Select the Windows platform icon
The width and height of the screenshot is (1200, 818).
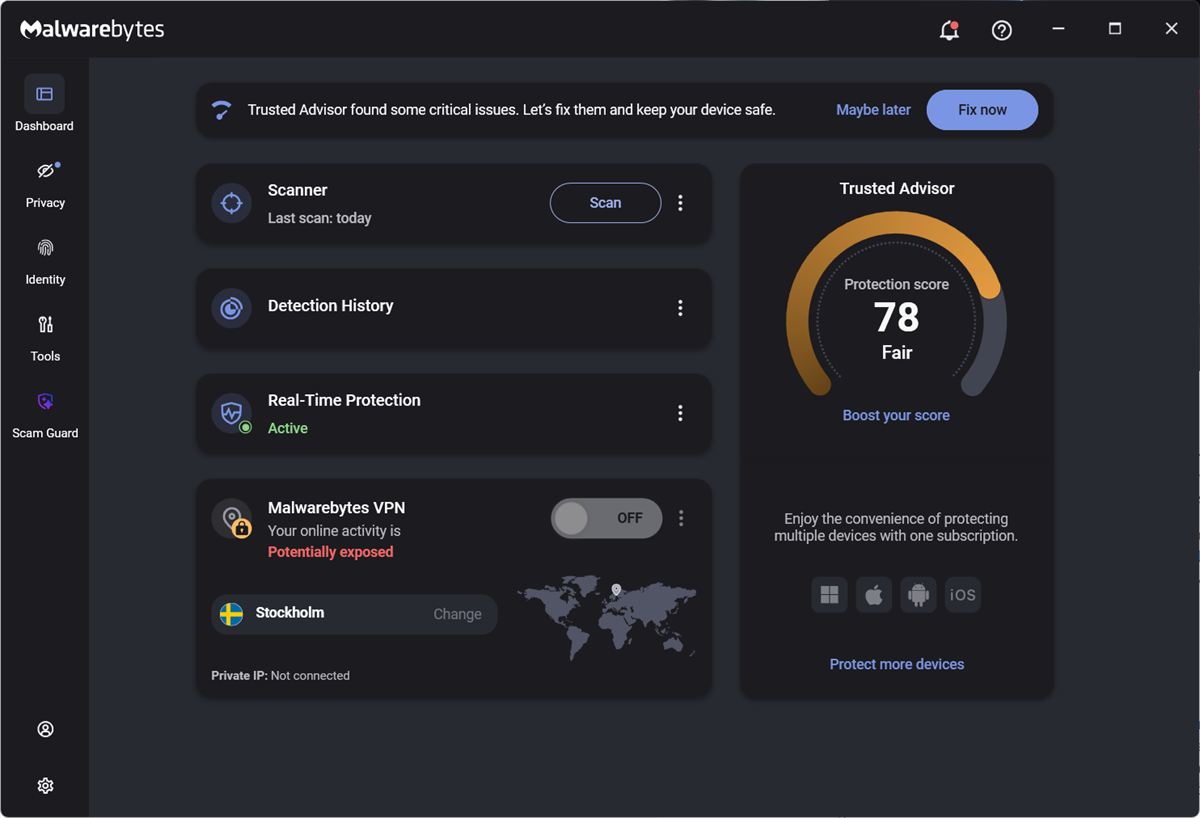[x=829, y=595]
